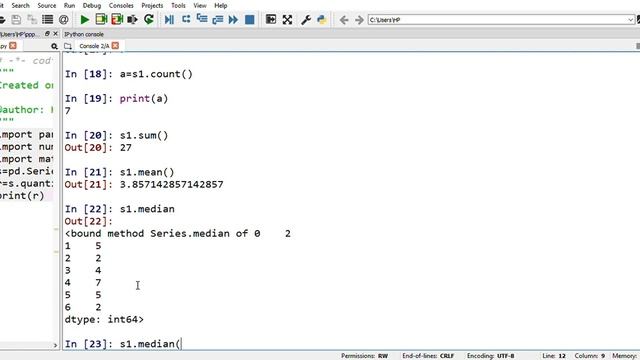
Task: Click the In [18] a=s1.count() line
Action: [x=129, y=74]
